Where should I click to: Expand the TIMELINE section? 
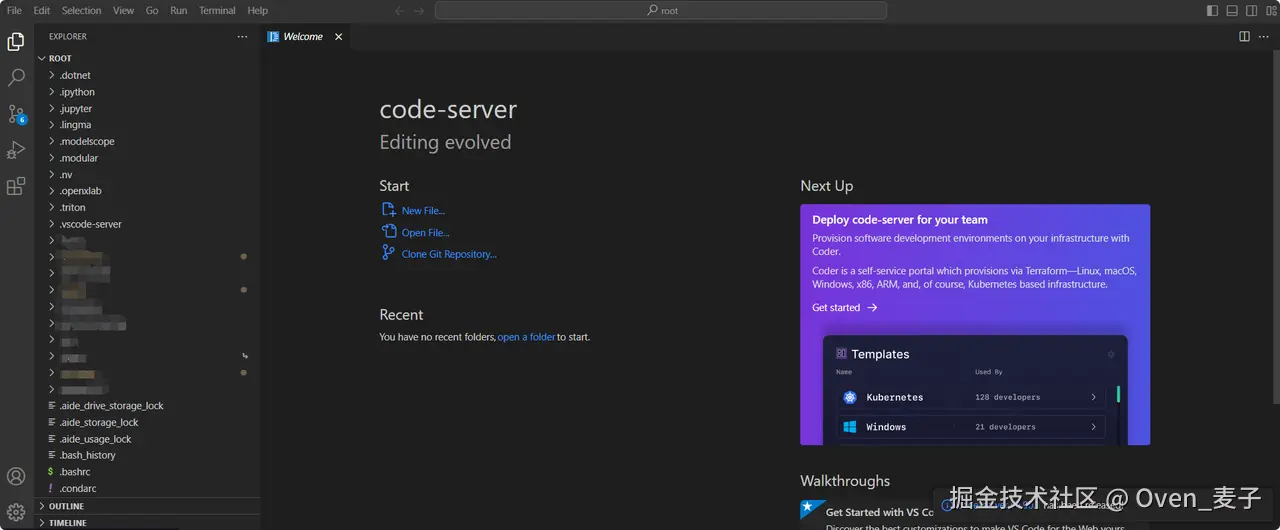[147, 522]
